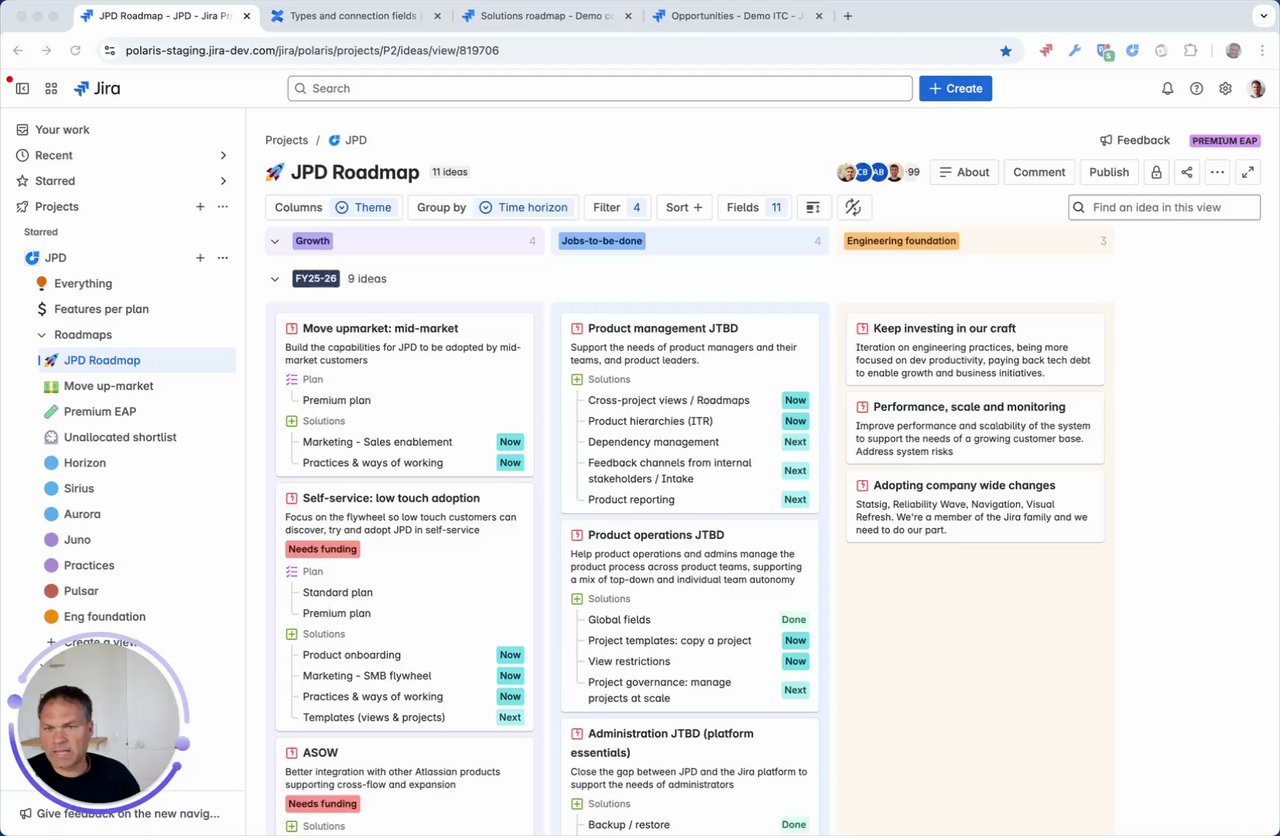Image resolution: width=1280 pixels, height=836 pixels.
Task: Open the Projects more options ellipsis
Action: [x=223, y=206]
